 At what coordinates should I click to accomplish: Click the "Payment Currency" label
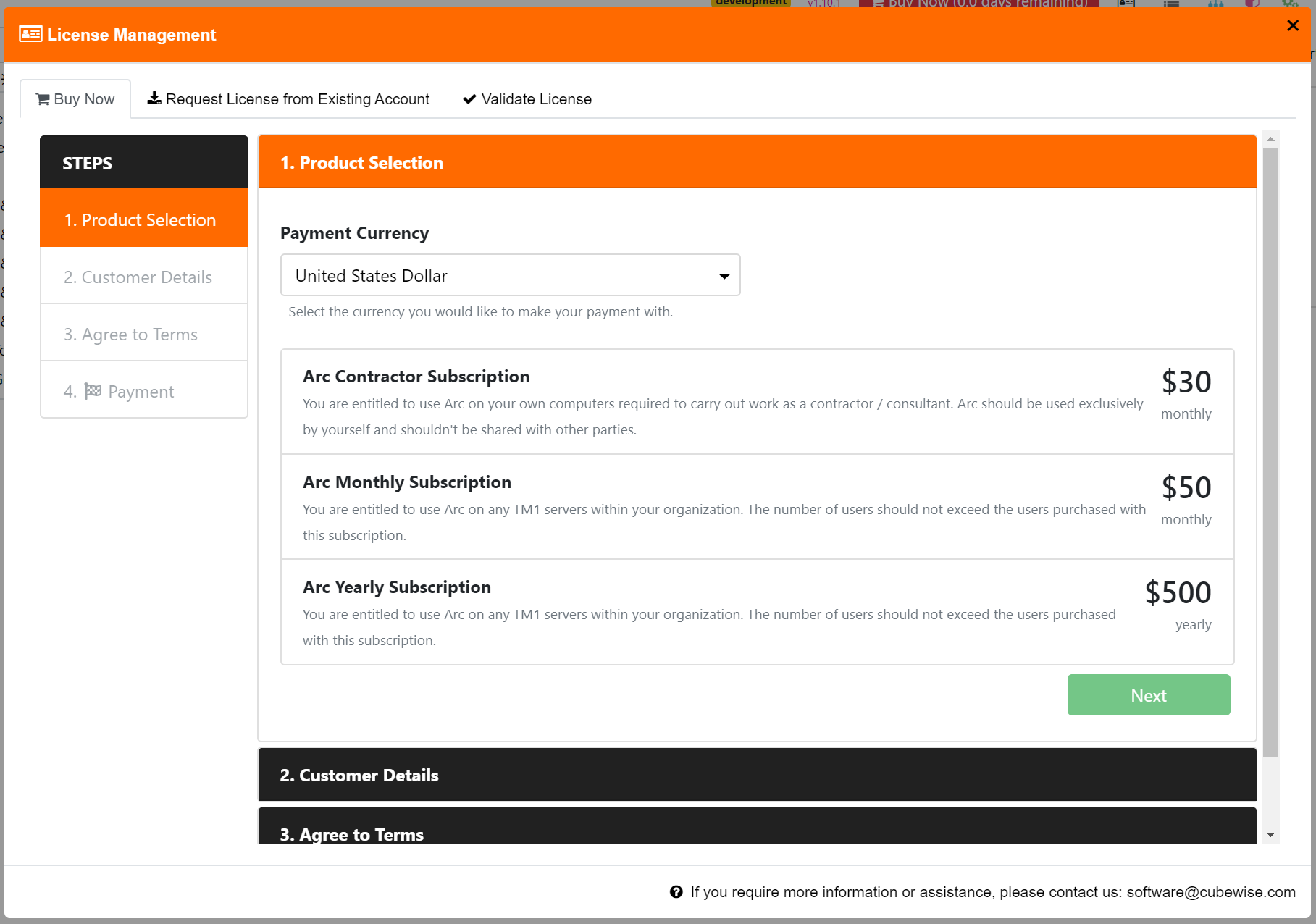(x=355, y=233)
